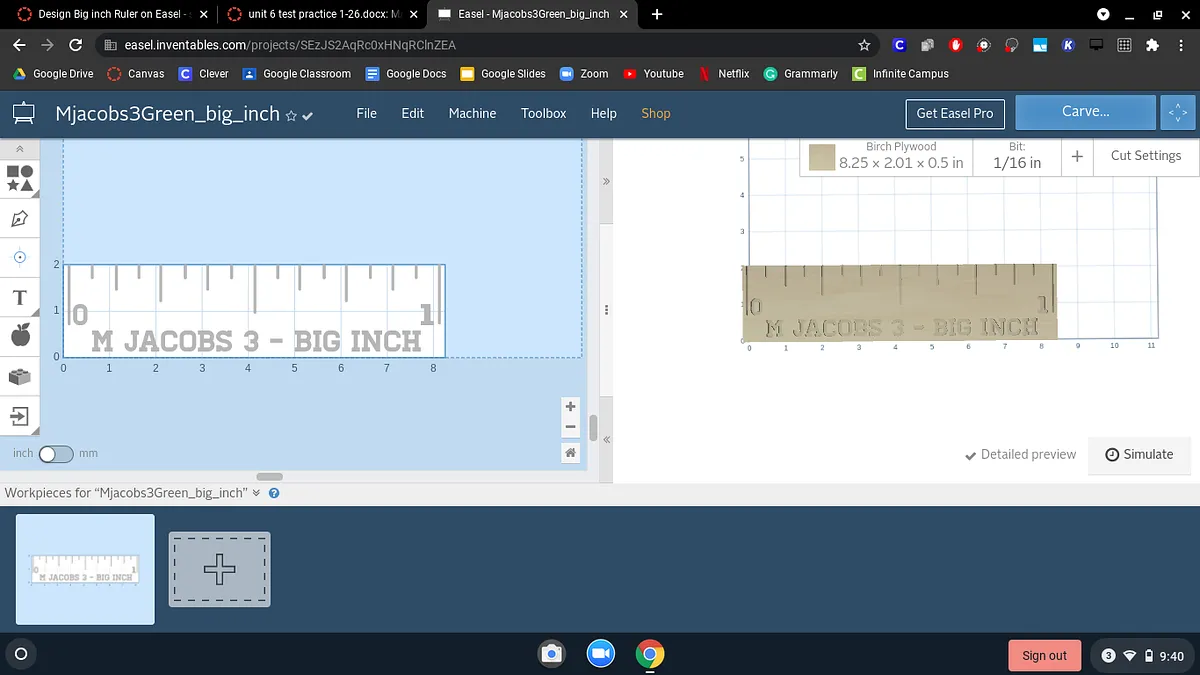Image resolution: width=1200 pixels, height=675 pixels.
Task: Open the Toolbox menu
Action: coord(543,113)
